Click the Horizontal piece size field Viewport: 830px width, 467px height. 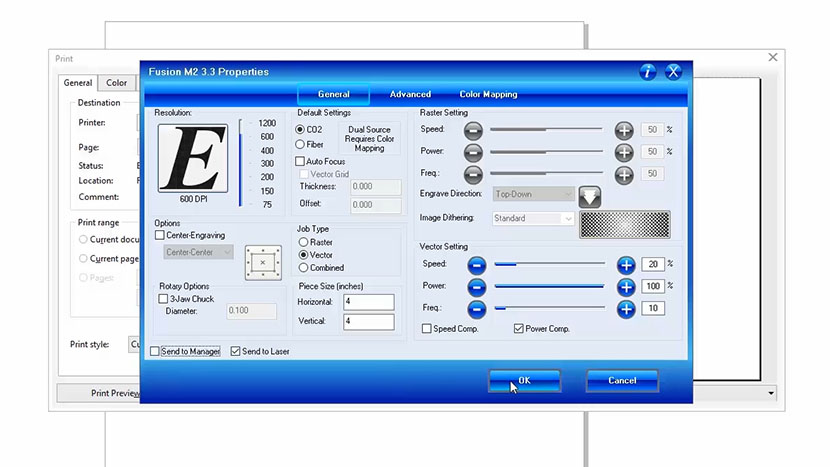[368, 302]
